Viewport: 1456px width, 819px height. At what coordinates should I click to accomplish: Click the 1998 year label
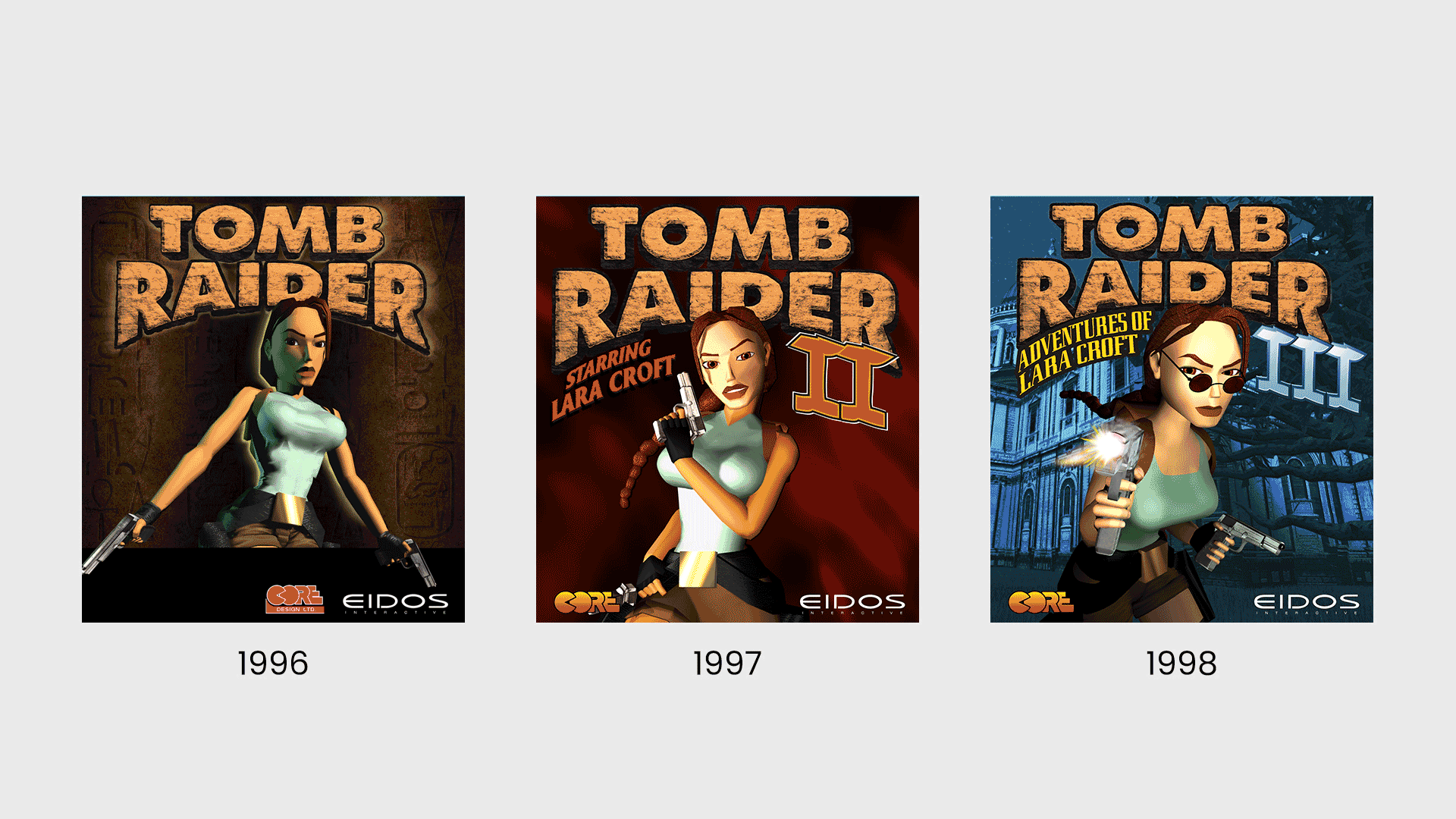(x=1181, y=664)
